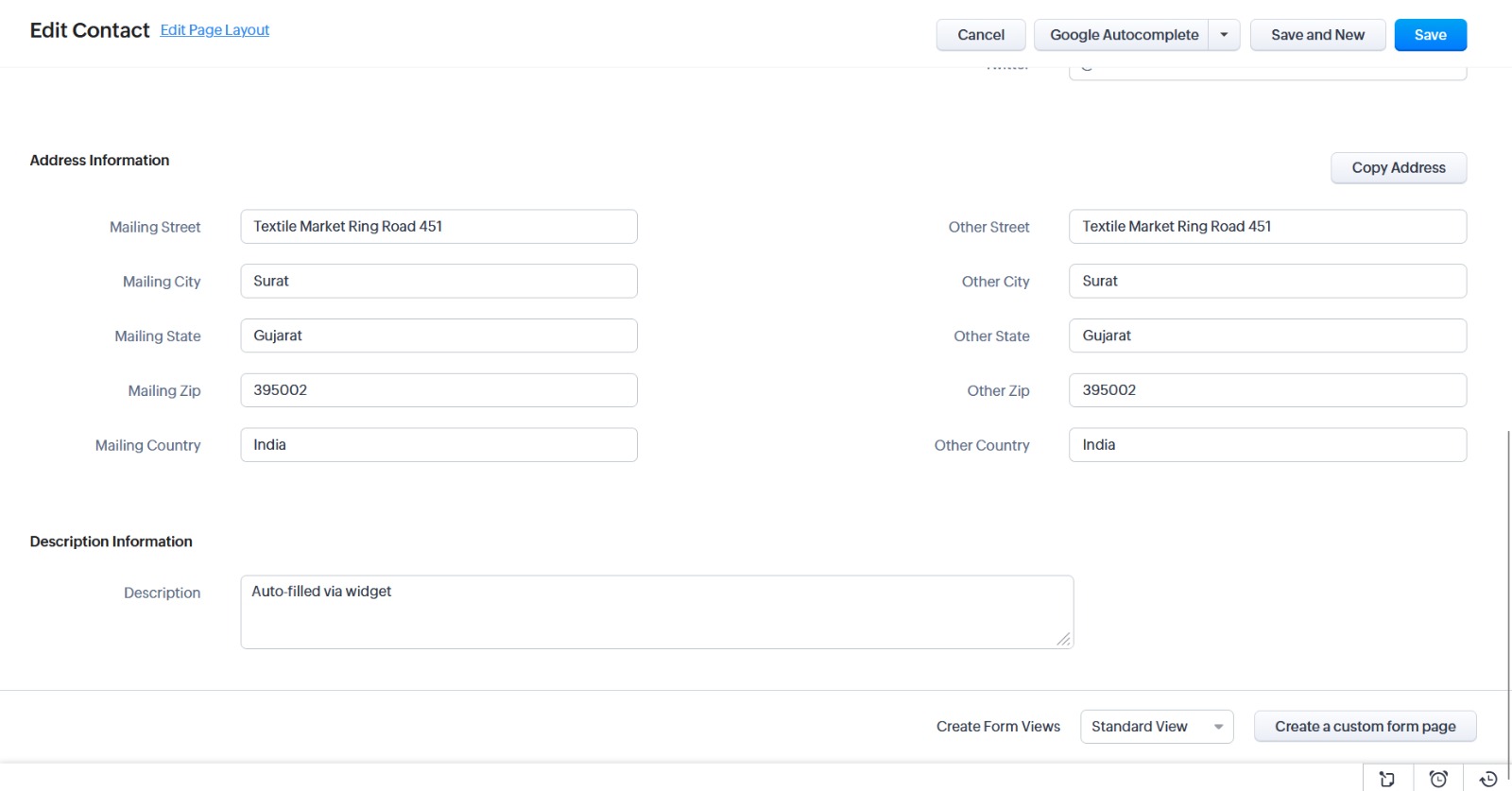Select the Mailing Zip field
Screen dimensions: 1512x791
point(438,390)
